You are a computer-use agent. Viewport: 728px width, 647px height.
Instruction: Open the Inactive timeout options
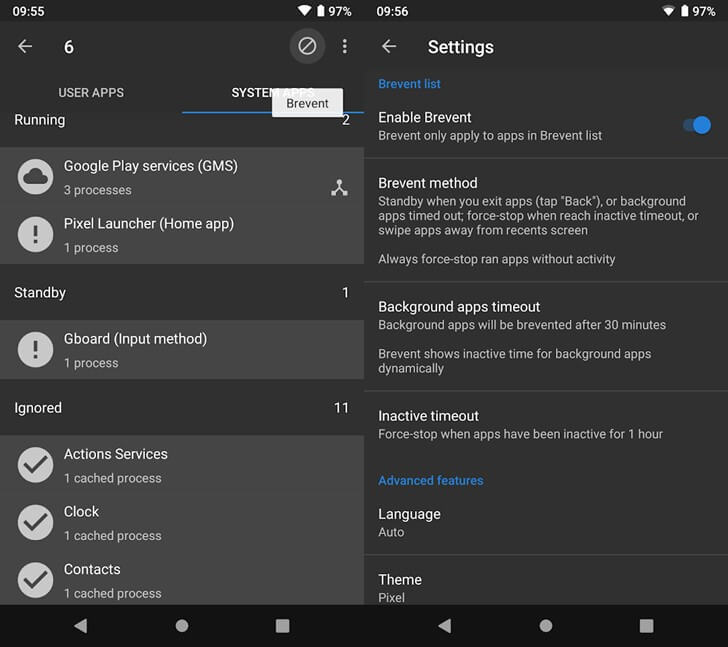[545, 424]
